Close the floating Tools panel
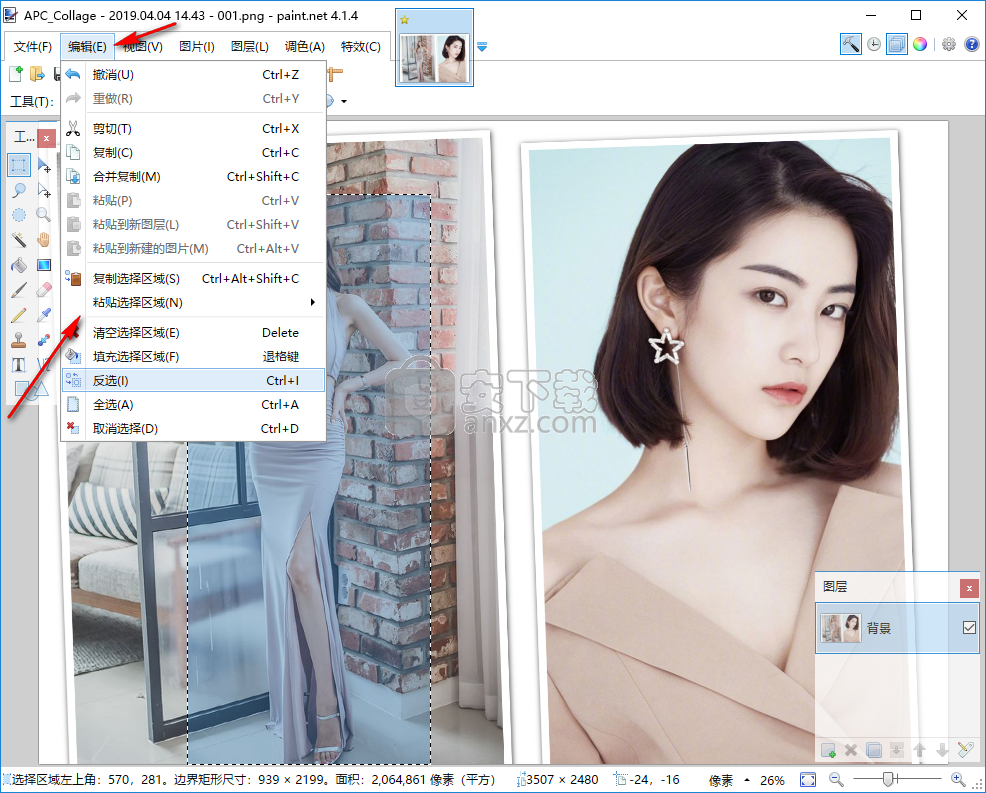This screenshot has height=793, width=986. pos(46,138)
